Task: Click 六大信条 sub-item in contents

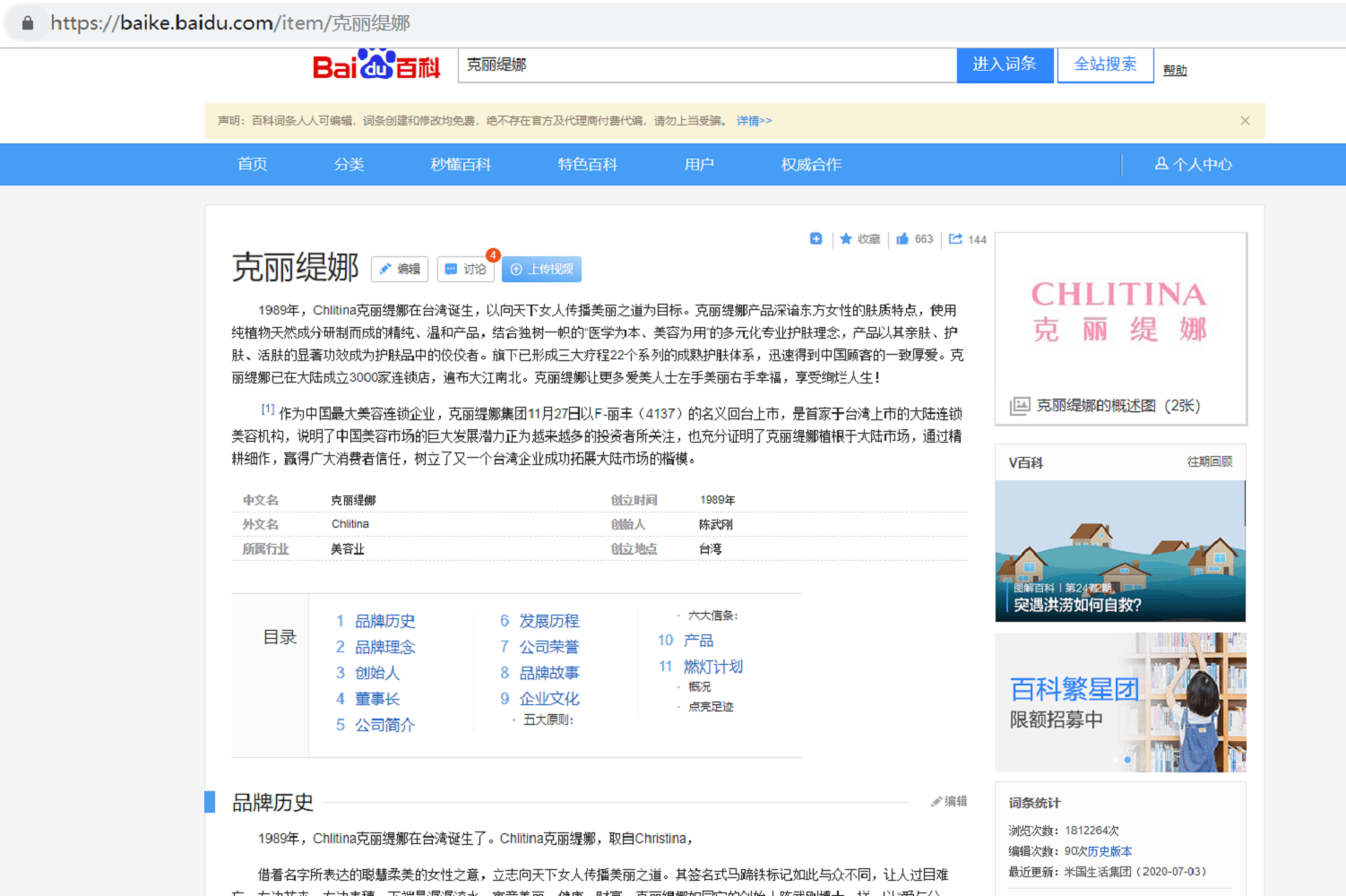Action: [x=712, y=616]
